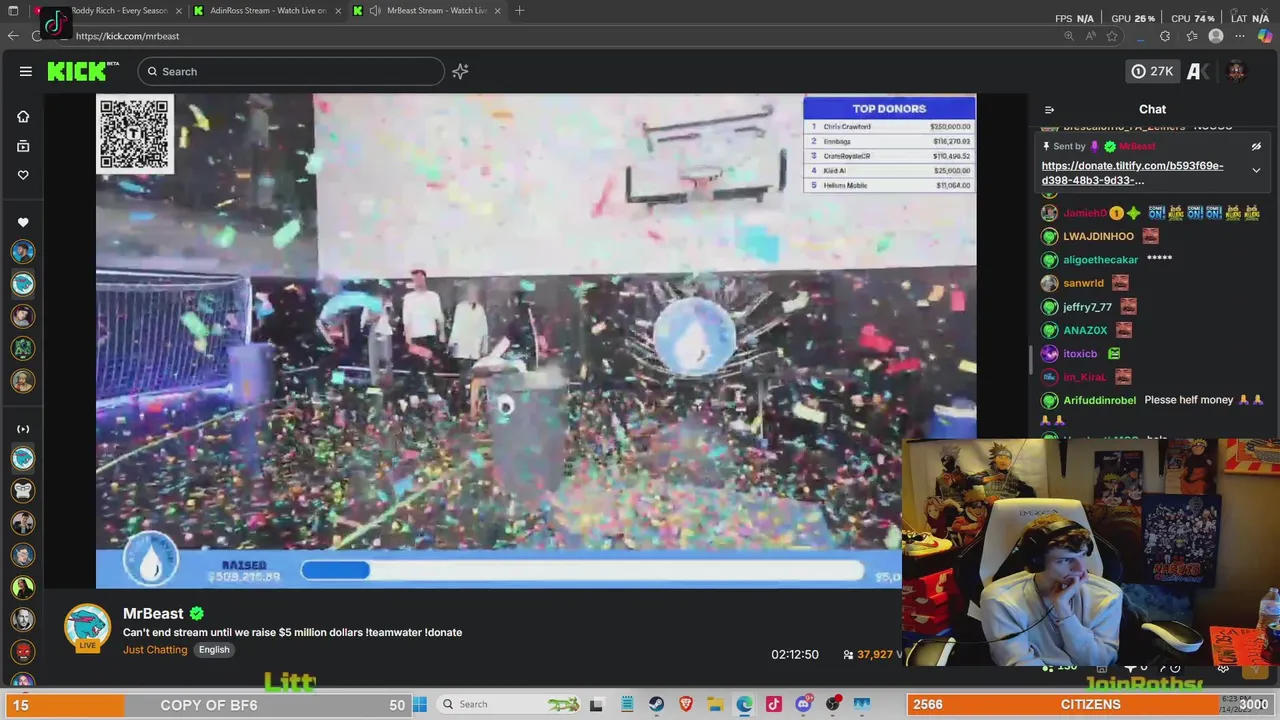1280x720 pixels.
Task: Open the Just Chatting category link
Action: pyautogui.click(x=155, y=649)
